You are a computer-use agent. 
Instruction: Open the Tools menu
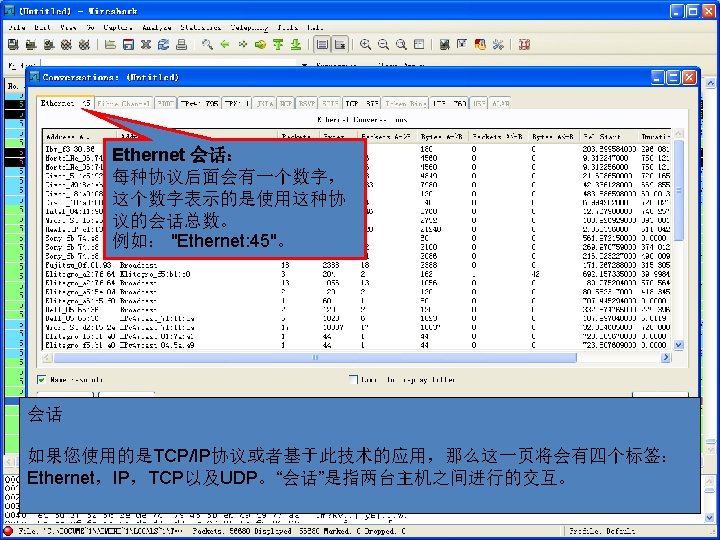click(x=288, y=28)
